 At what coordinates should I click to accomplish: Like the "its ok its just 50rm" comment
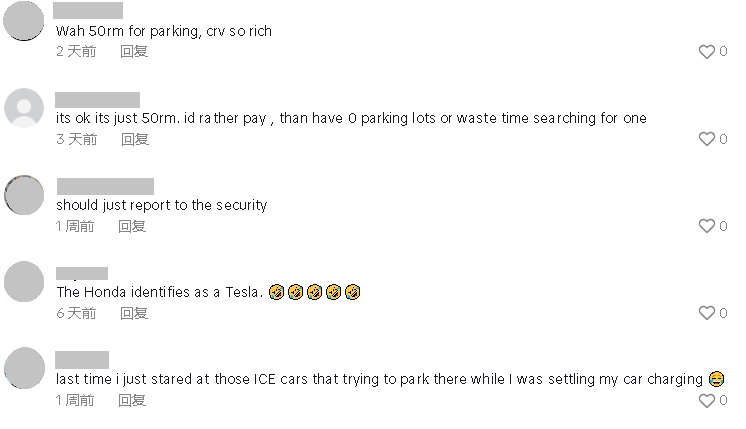[x=707, y=139]
